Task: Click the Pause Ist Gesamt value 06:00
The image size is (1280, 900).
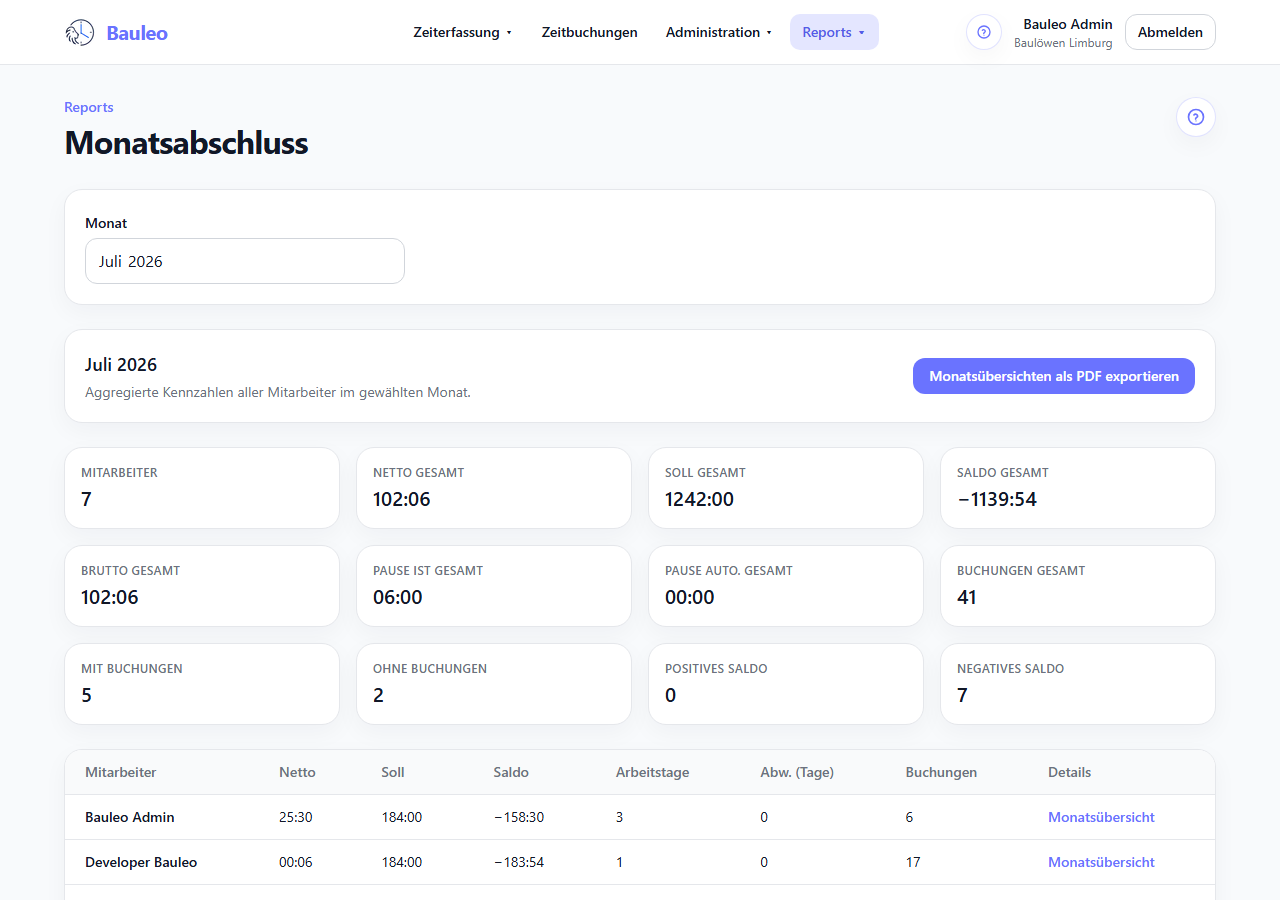Action: tap(398, 597)
